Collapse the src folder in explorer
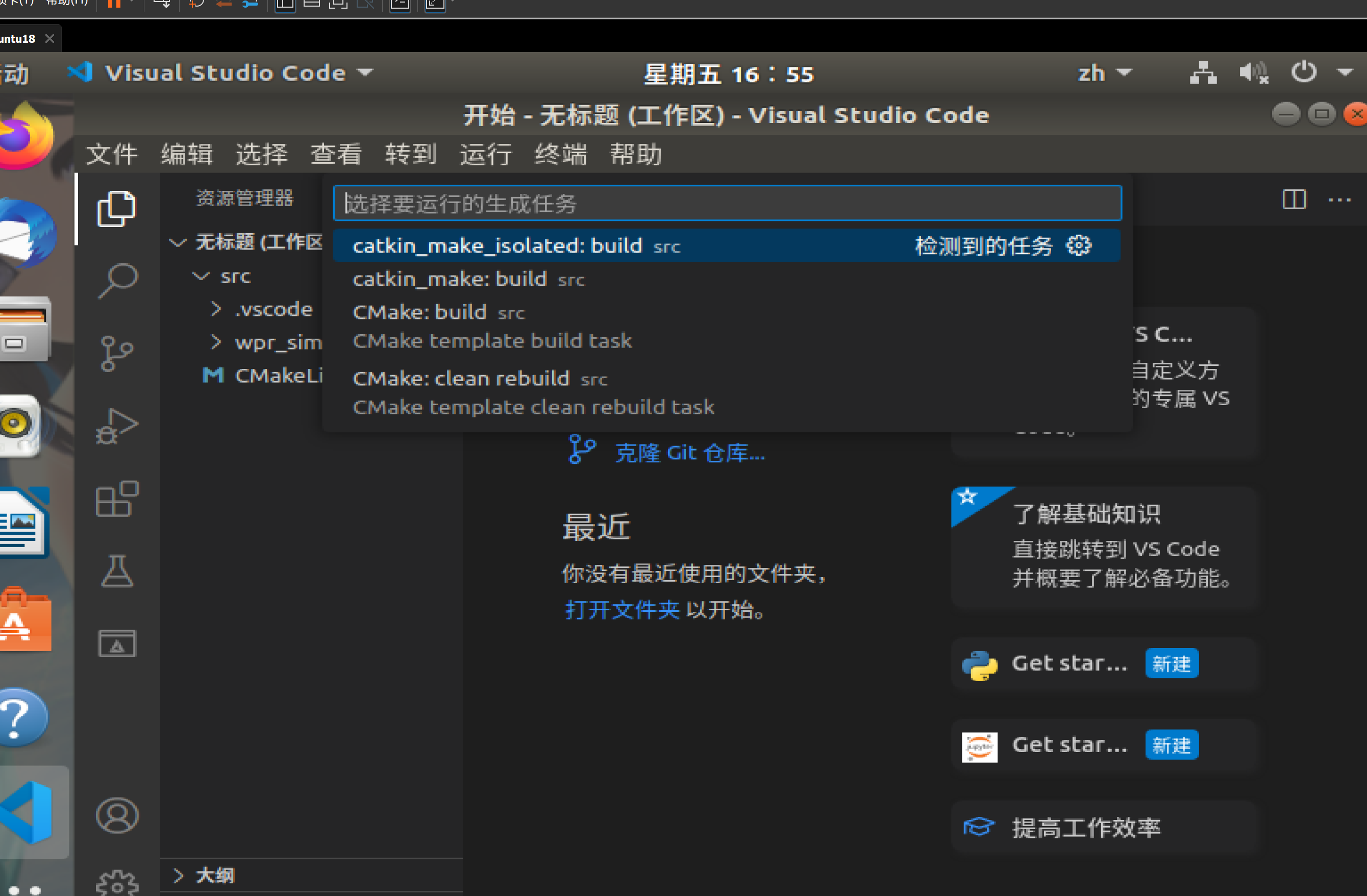1367x896 pixels. click(x=201, y=276)
